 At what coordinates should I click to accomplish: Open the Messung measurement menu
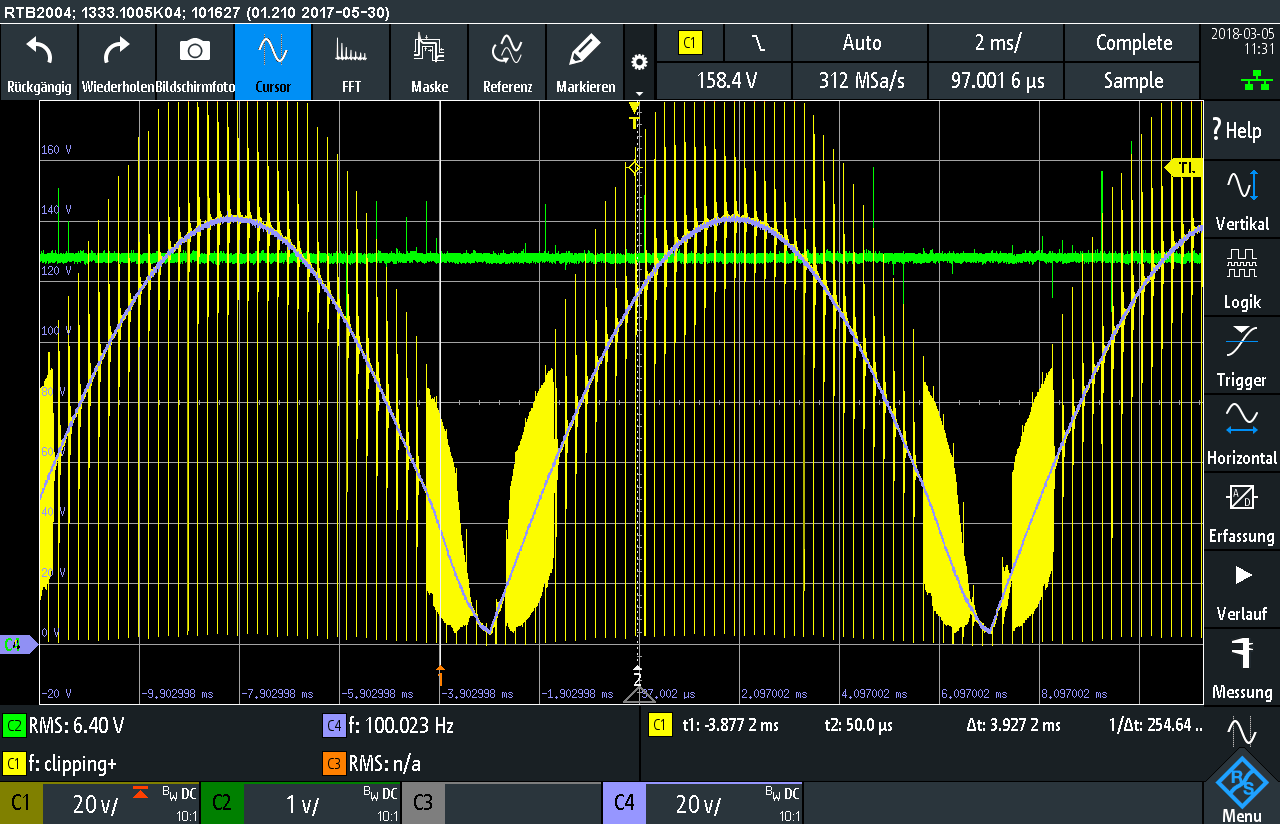click(x=1241, y=668)
